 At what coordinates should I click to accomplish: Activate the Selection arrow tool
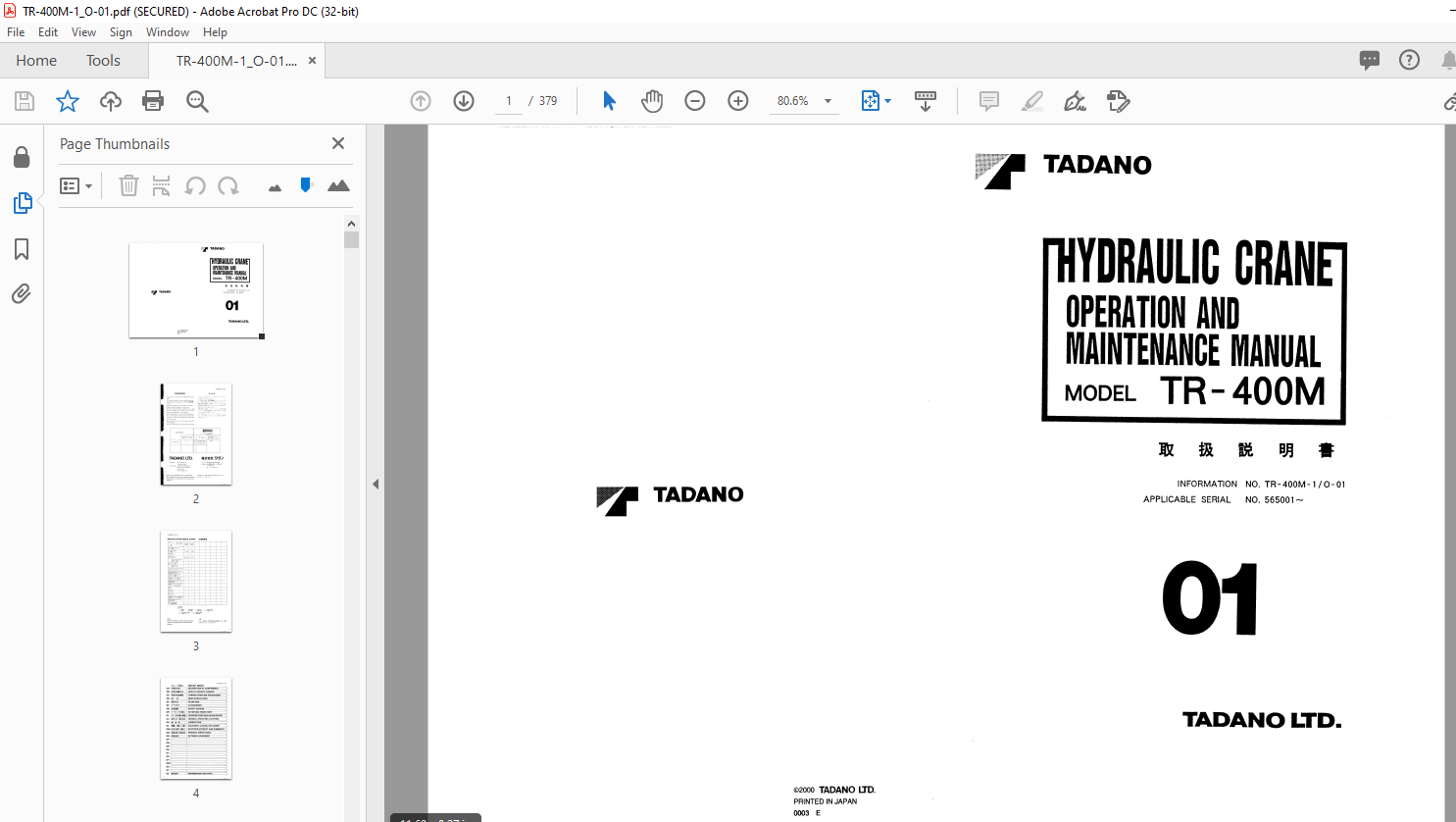[609, 101]
